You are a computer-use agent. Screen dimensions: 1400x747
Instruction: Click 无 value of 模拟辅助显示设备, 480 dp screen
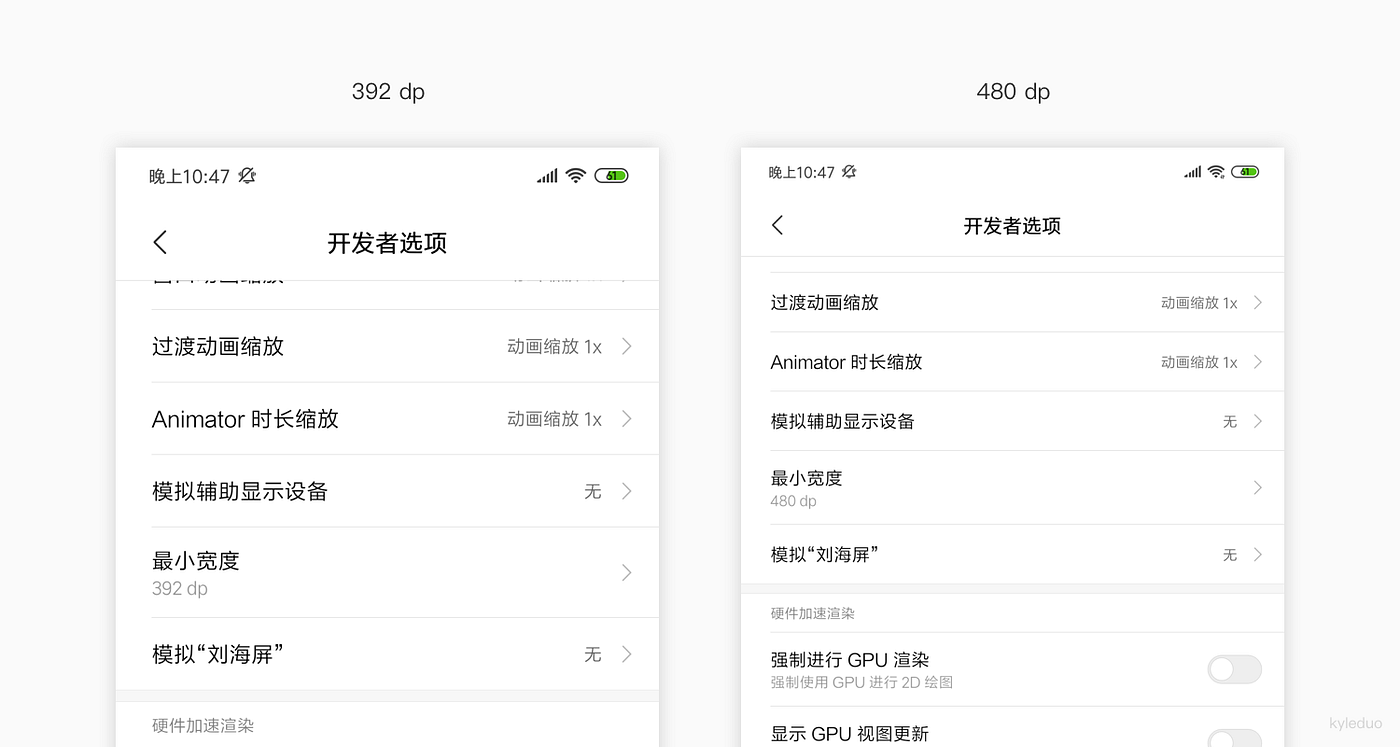tap(1230, 422)
